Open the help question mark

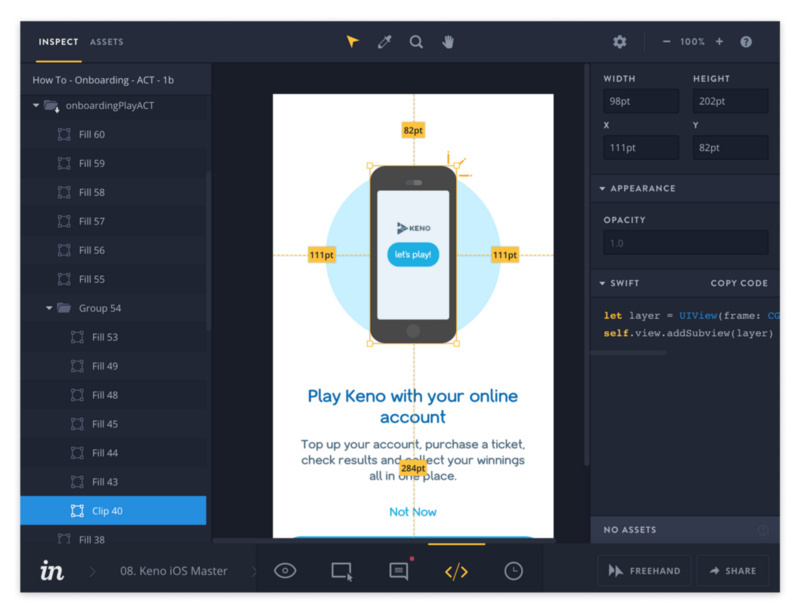pyautogui.click(x=746, y=42)
